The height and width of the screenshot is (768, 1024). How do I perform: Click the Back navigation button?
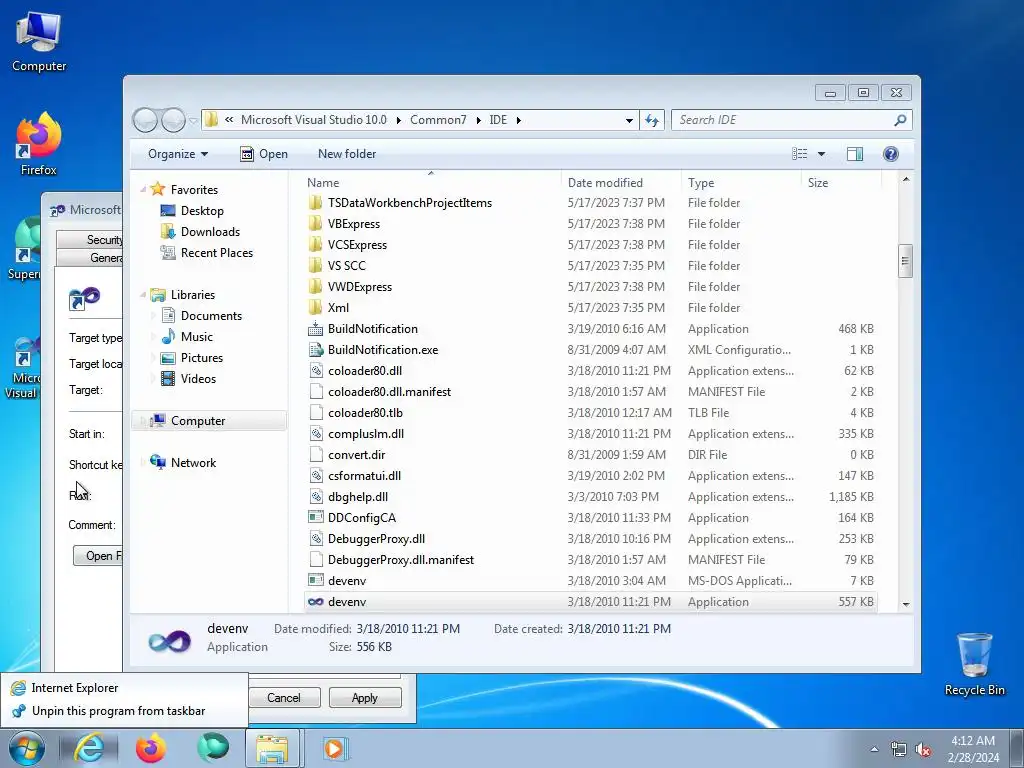click(x=145, y=120)
